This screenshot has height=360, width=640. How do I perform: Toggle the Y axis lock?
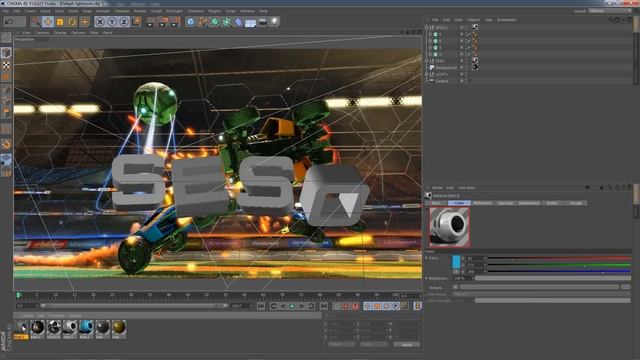click(112, 22)
